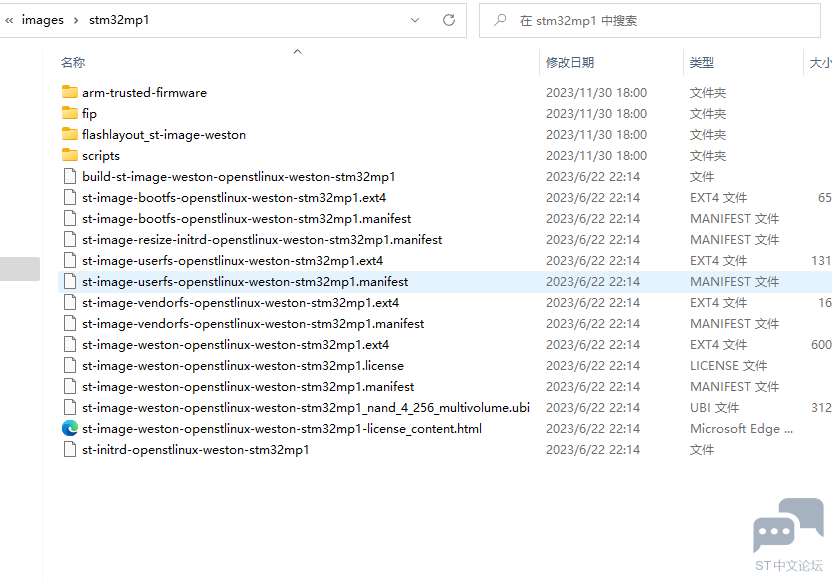
Task: Select the nand_4_256_multivolume.ubi file name
Action: [x=306, y=407]
